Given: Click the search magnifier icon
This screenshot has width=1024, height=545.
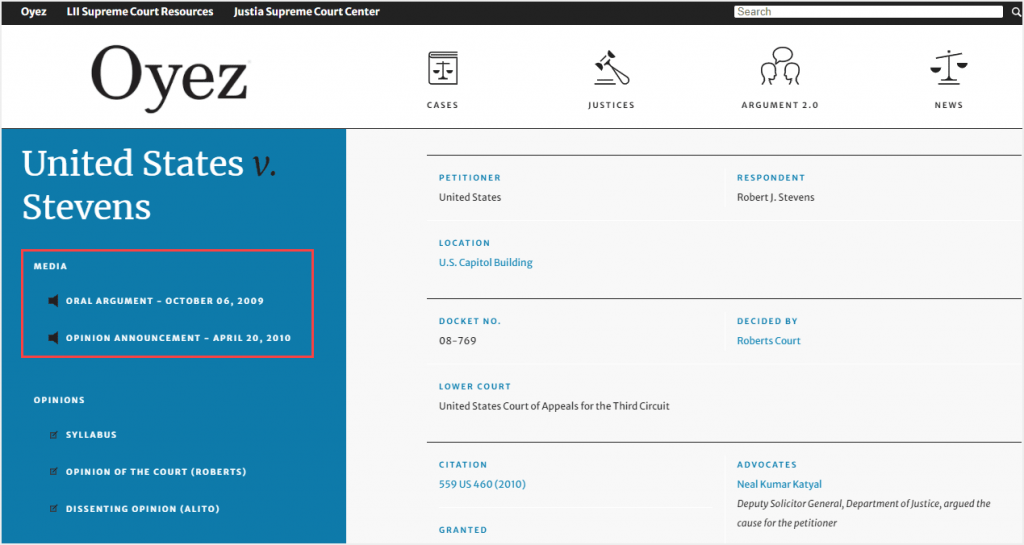Looking at the screenshot, I should 1016,12.
